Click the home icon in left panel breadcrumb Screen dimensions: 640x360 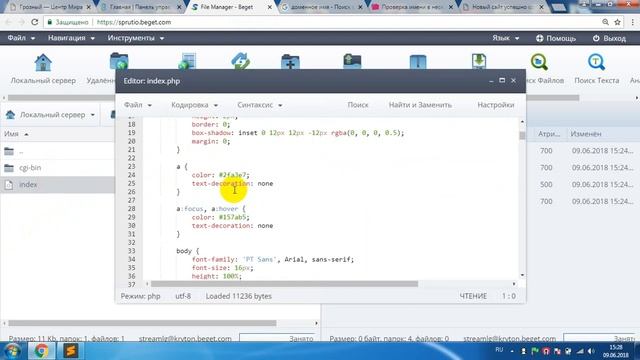click(10, 115)
